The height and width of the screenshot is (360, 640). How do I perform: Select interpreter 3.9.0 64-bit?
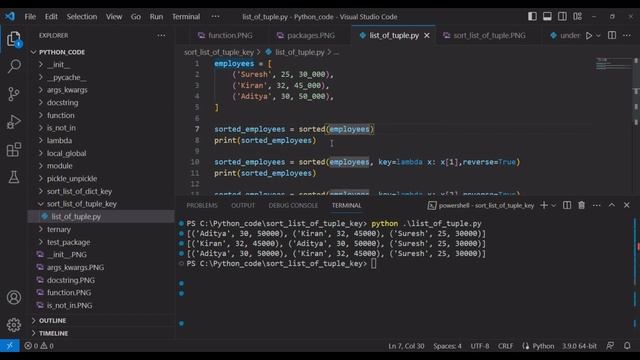tap(579, 346)
